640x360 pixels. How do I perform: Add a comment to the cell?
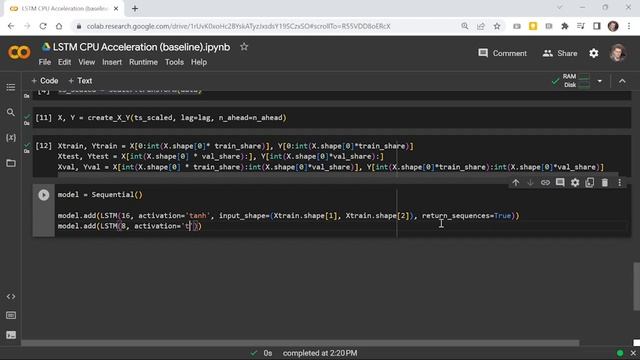point(560,182)
